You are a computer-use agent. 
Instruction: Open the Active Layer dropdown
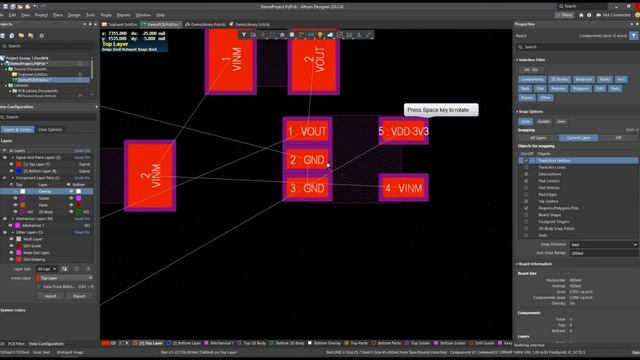coord(64,278)
